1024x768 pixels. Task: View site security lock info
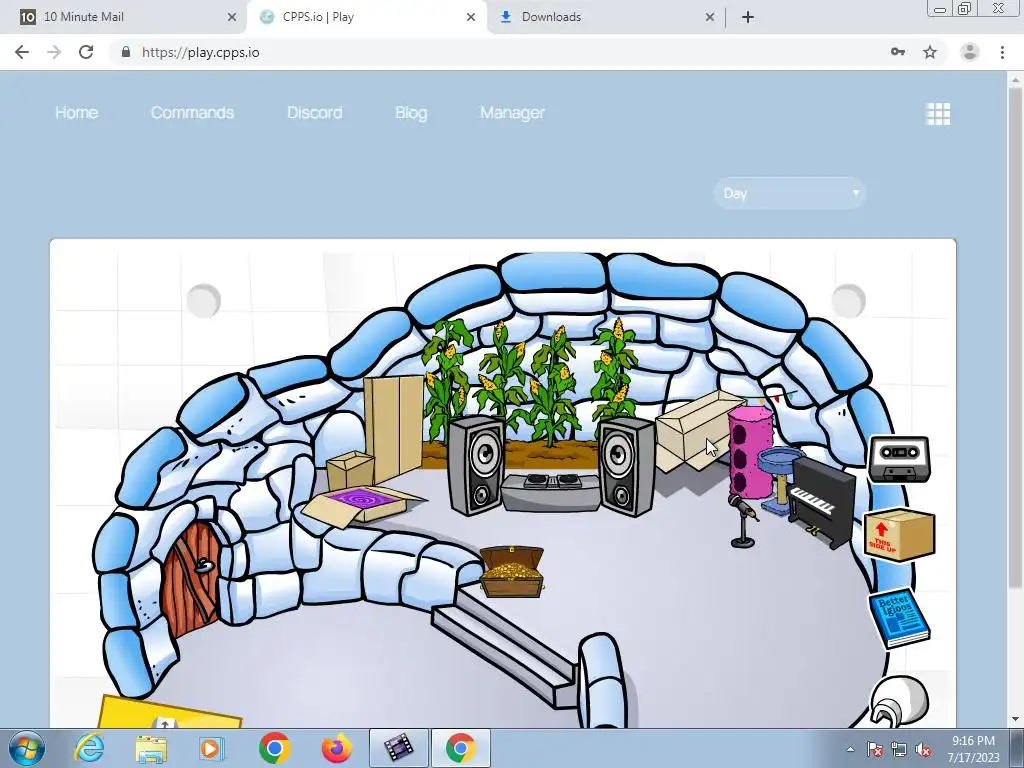126,52
